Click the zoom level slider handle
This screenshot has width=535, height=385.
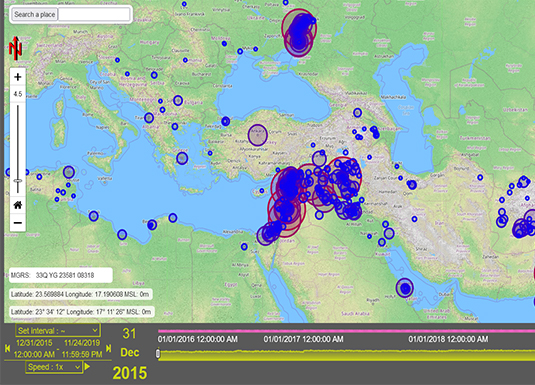tap(18, 181)
